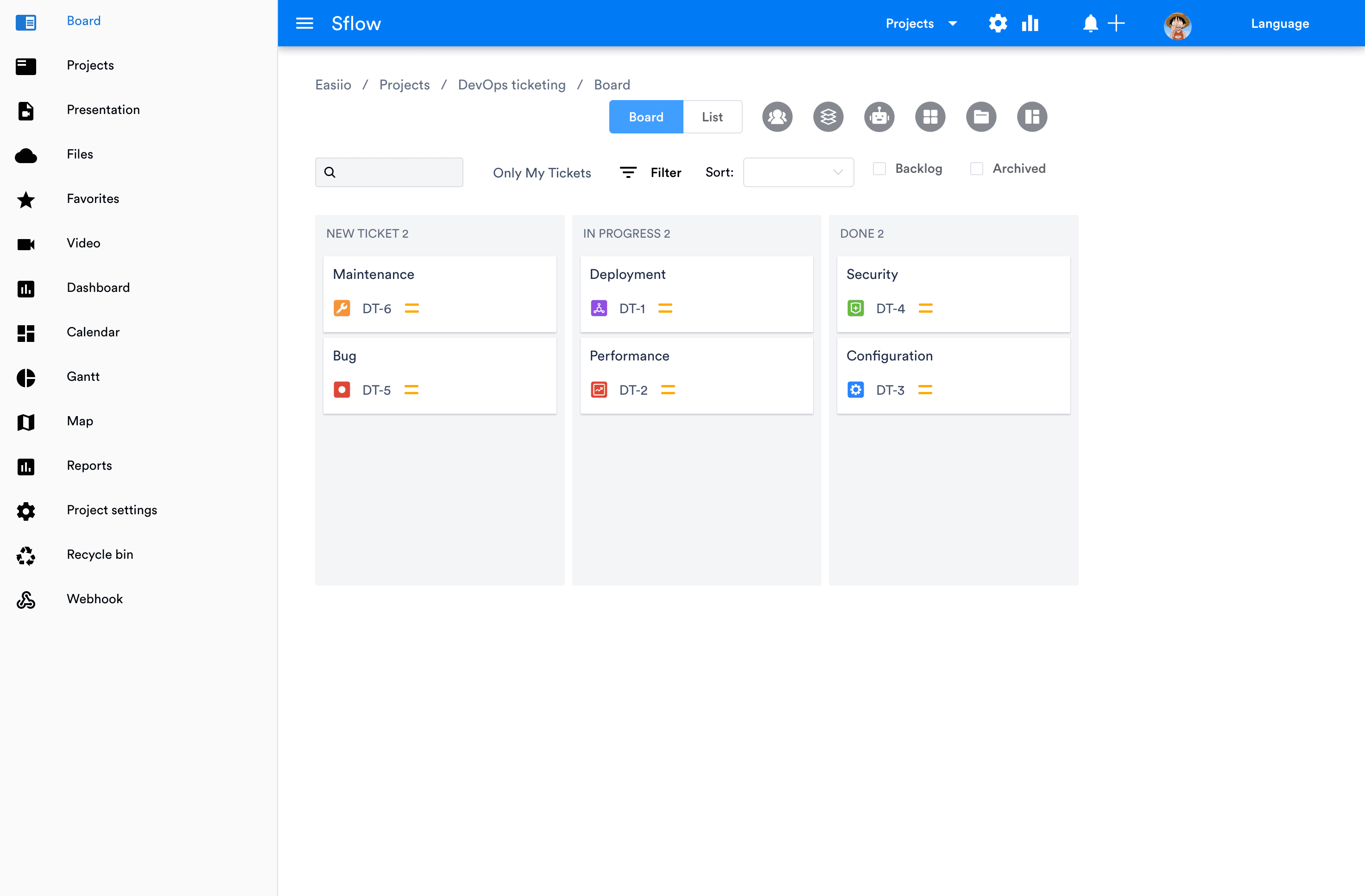Click the Recycle bin icon
The width and height of the screenshot is (1365, 896).
click(x=26, y=556)
